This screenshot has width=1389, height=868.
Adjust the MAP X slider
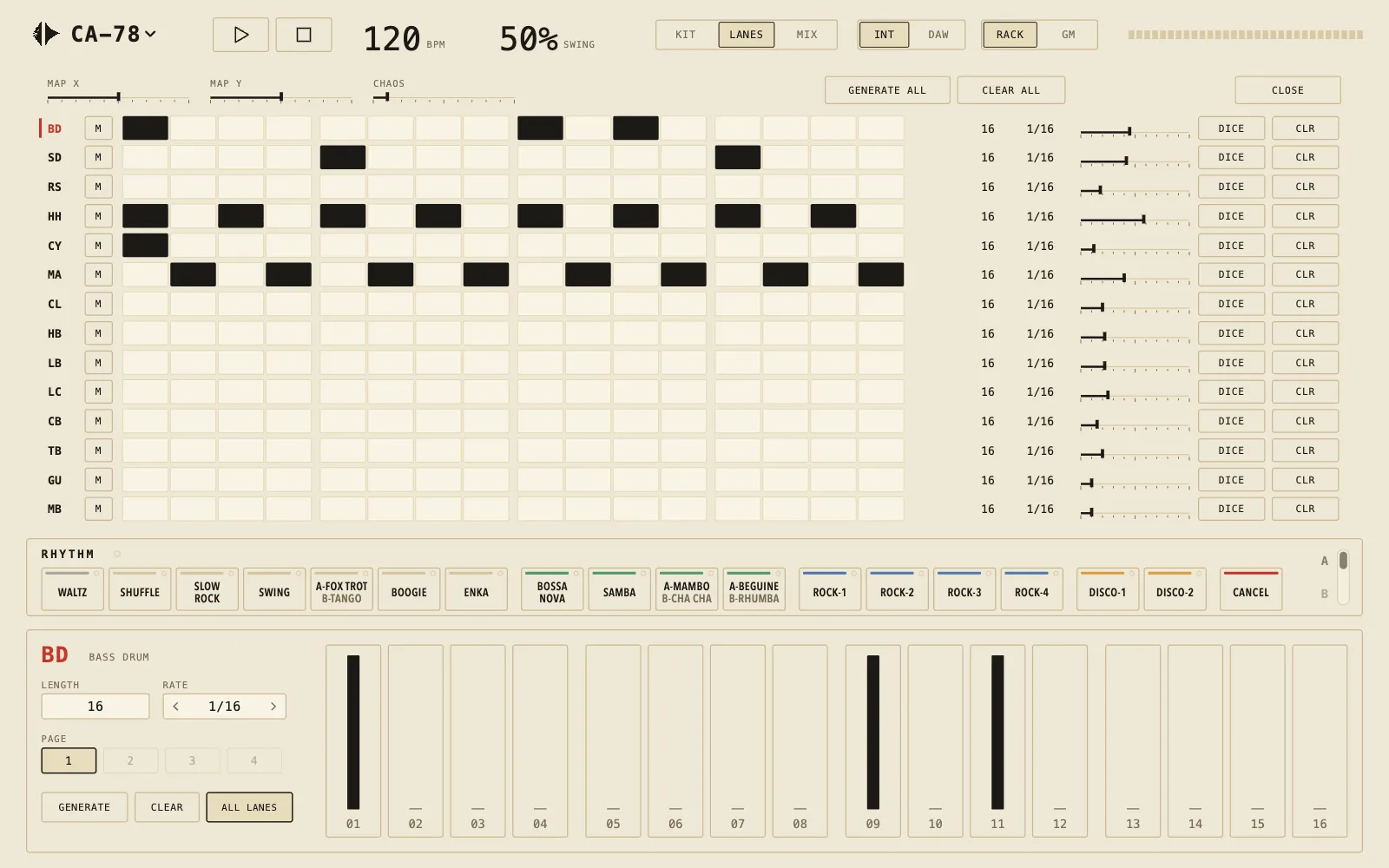pyautogui.click(x=118, y=98)
